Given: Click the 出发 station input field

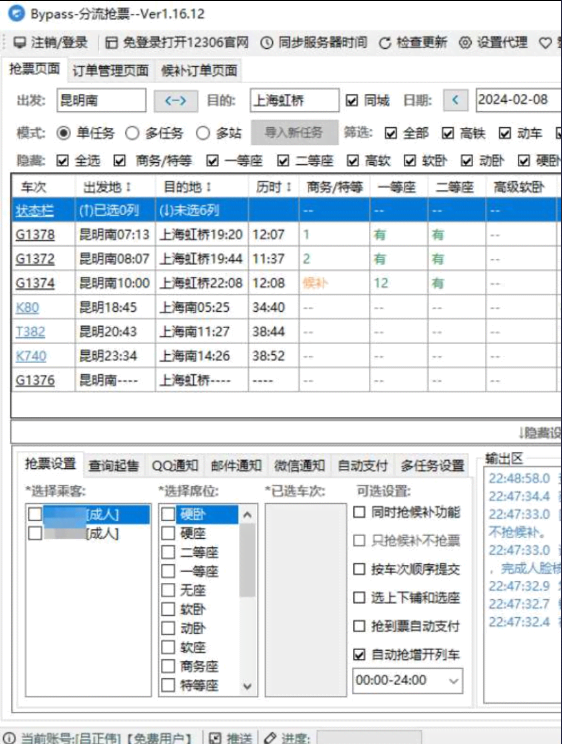Looking at the screenshot, I should (101, 101).
